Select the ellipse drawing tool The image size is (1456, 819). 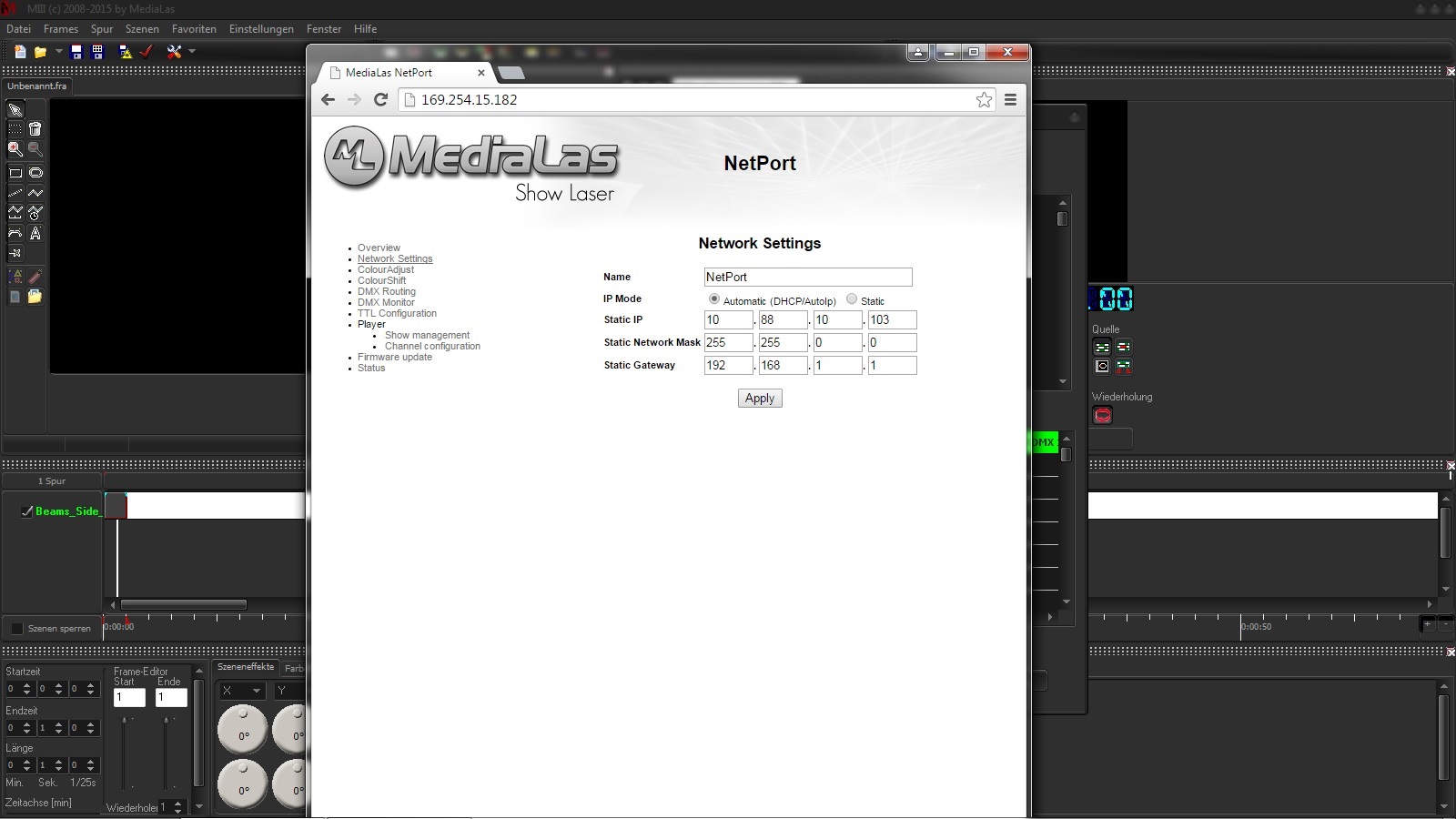(35, 173)
